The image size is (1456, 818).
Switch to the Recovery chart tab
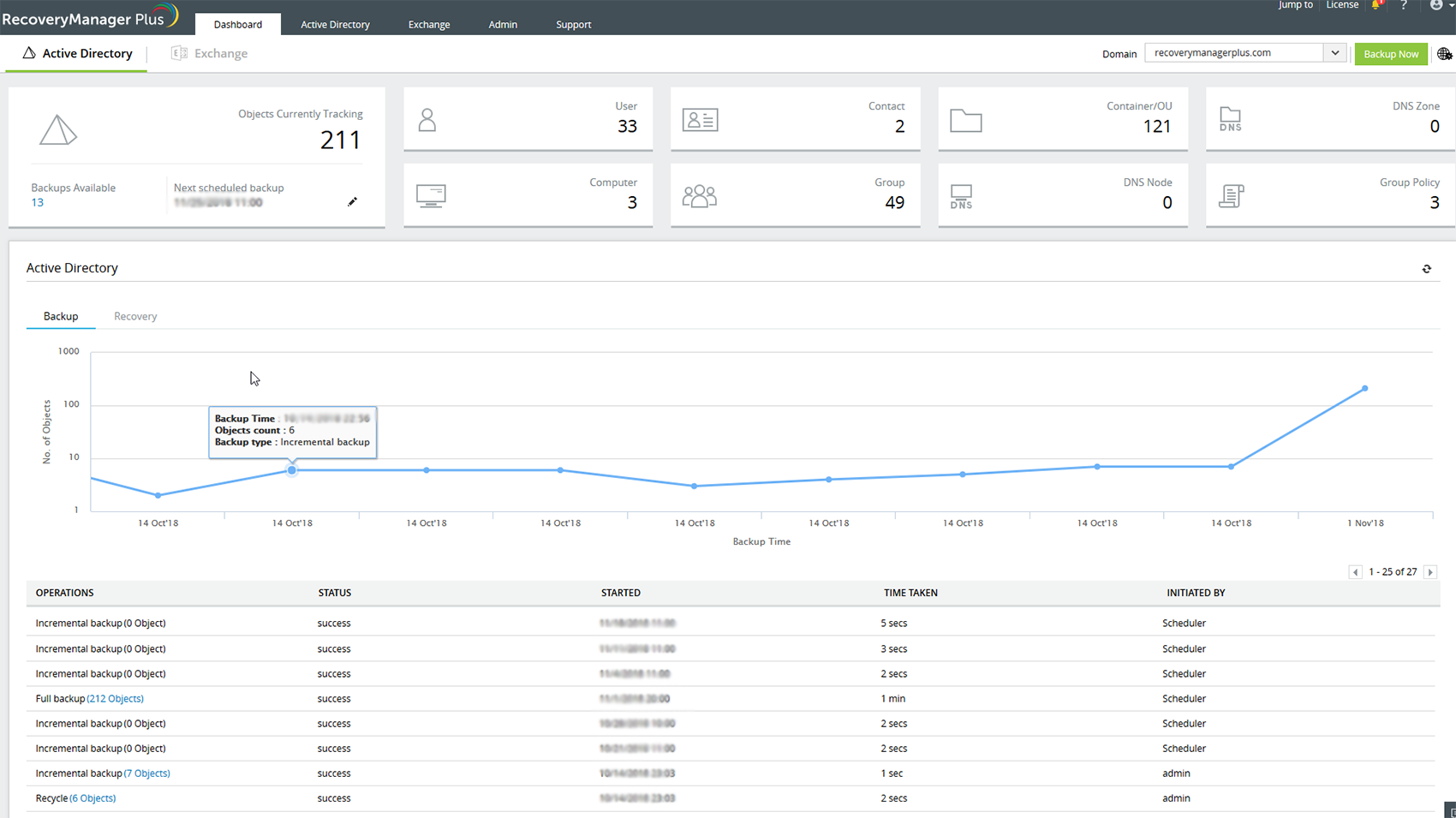(x=135, y=316)
